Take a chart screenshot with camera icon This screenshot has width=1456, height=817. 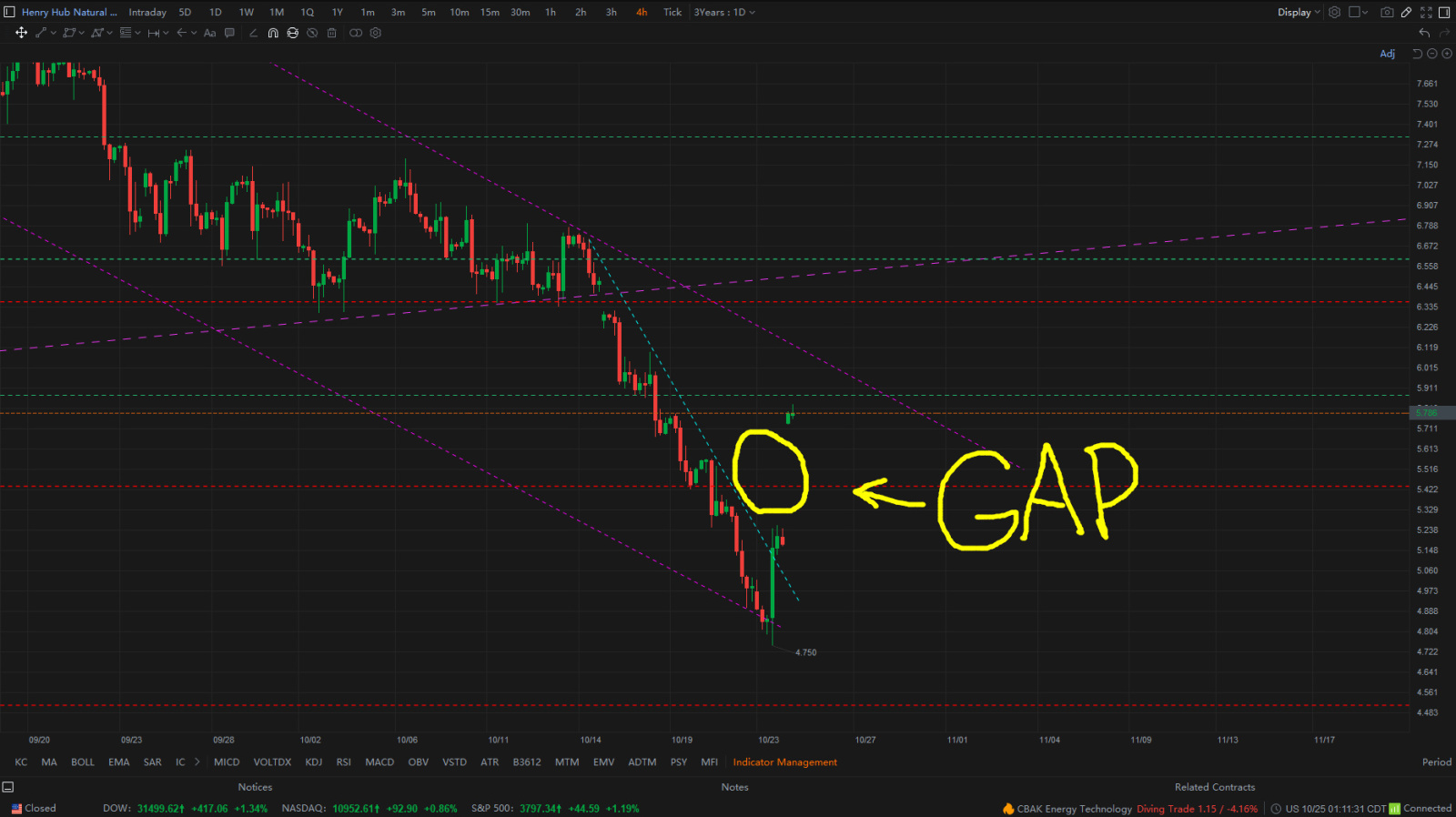pos(1387,12)
